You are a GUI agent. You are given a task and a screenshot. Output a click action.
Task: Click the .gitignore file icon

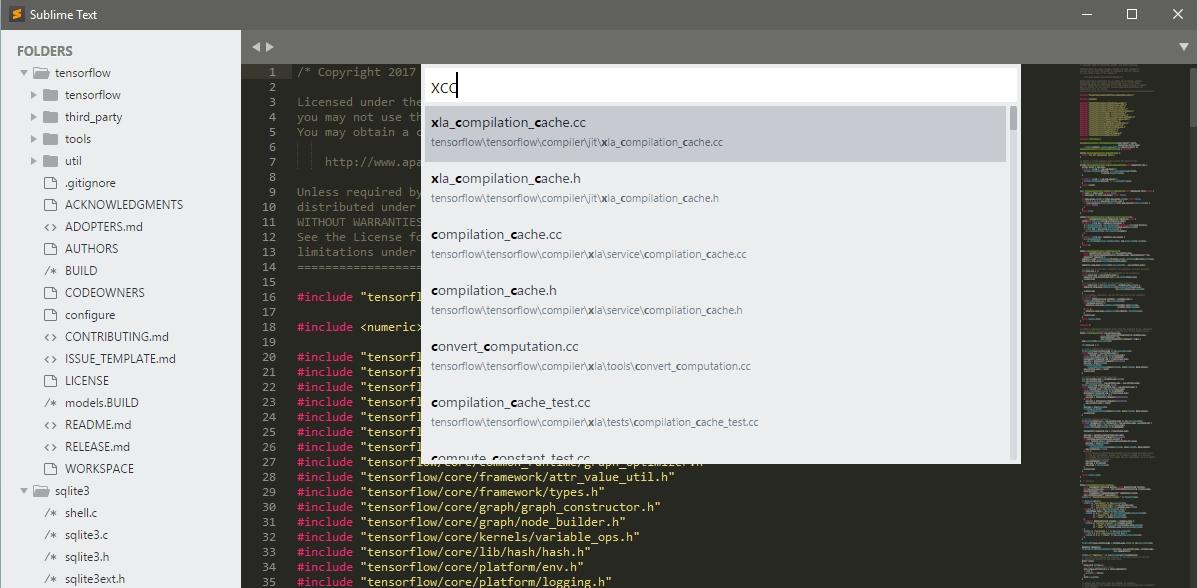tap(50, 183)
